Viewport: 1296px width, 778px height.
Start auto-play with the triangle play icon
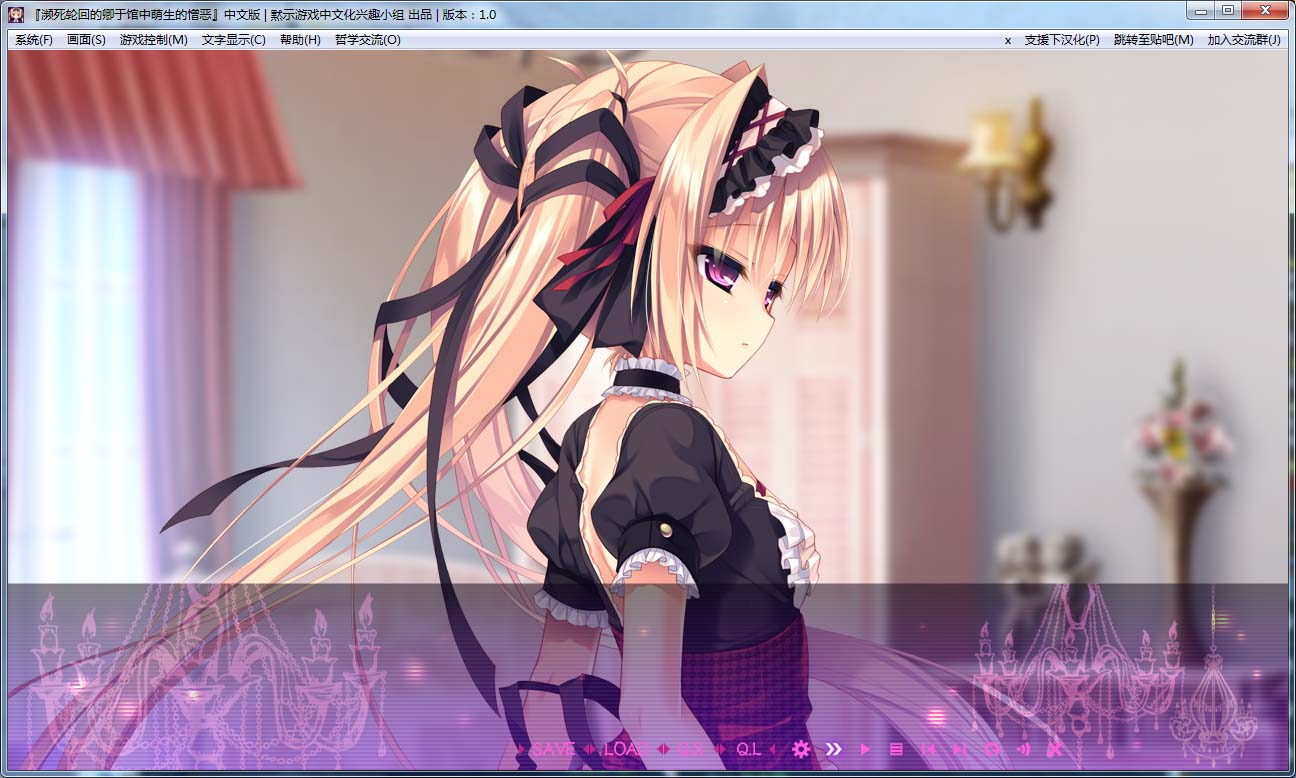866,749
